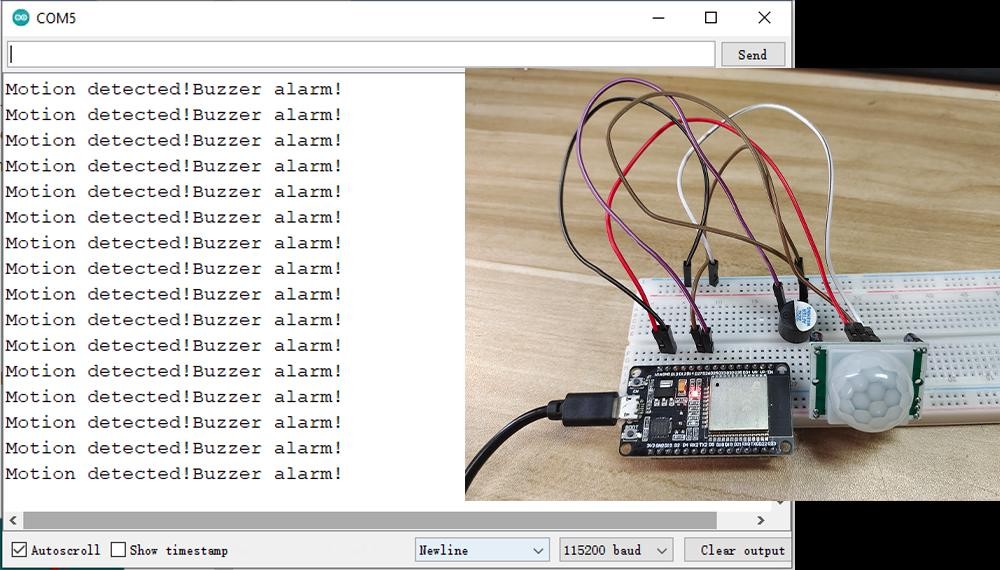The width and height of the screenshot is (1000, 570).
Task: Click the horizontal scrollbar left arrow
Action: 13,520
